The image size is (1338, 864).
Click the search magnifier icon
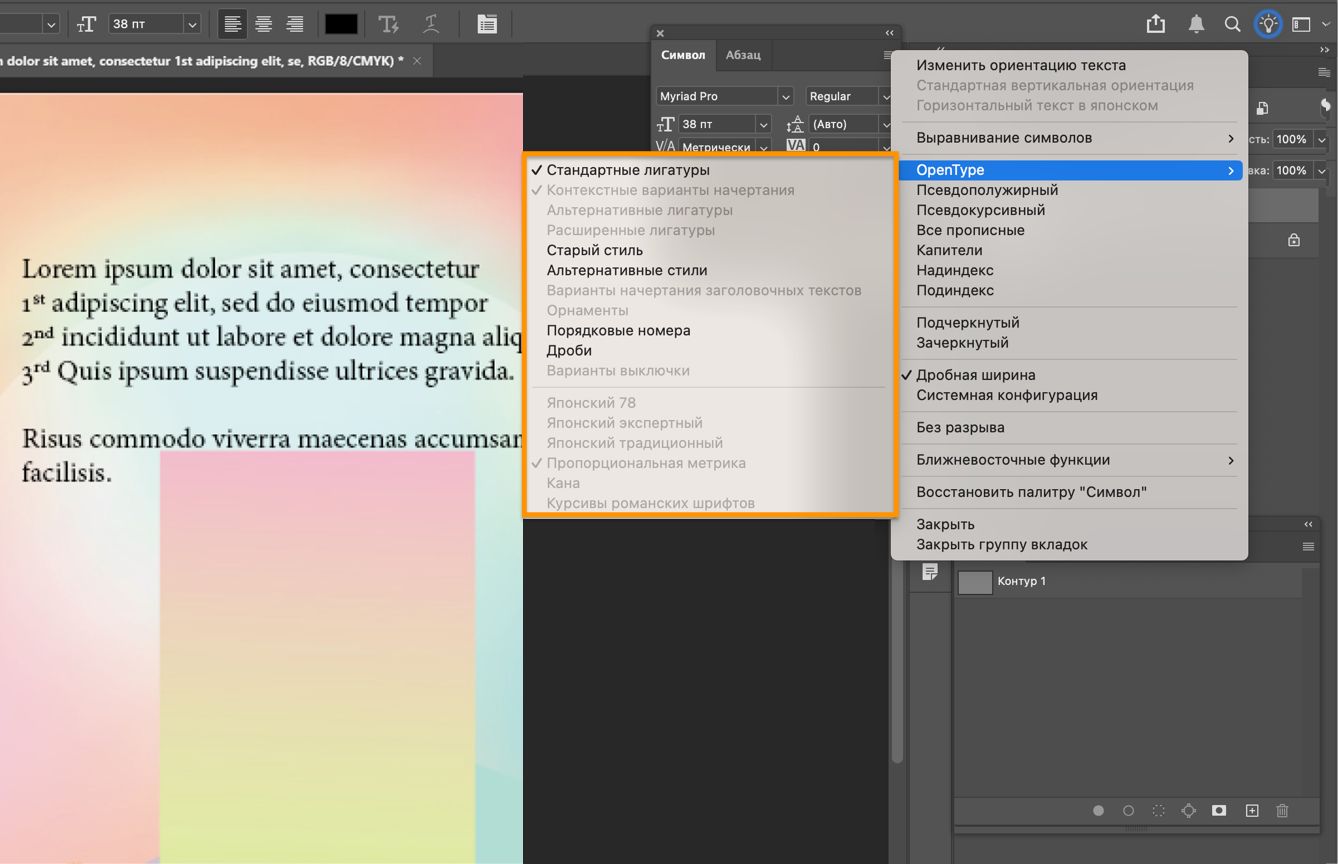[1233, 24]
